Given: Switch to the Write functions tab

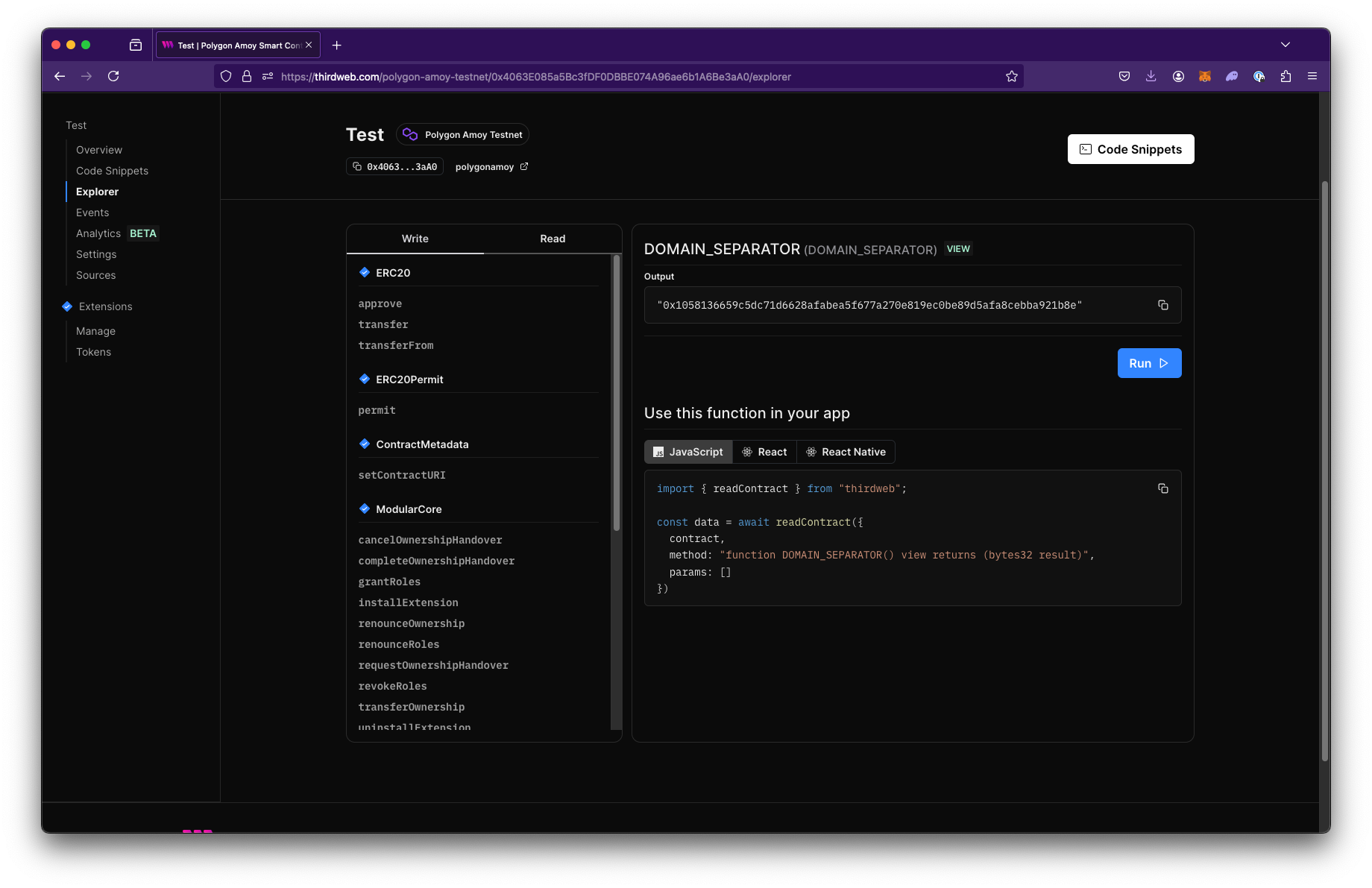Looking at the screenshot, I should tap(415, 239).
